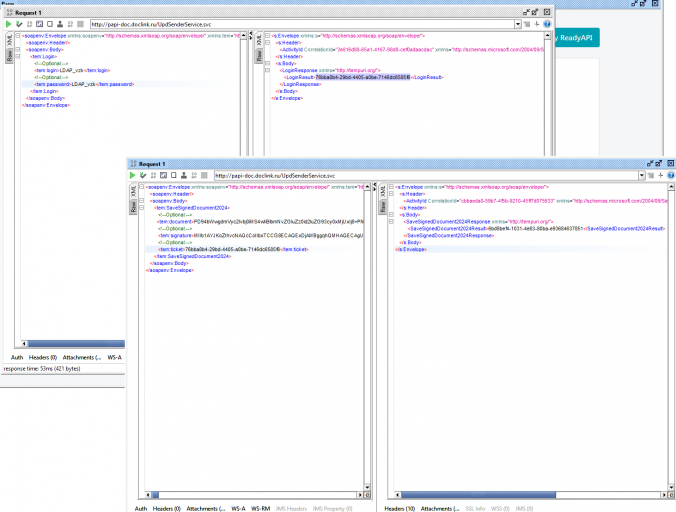Collapse soapenv:Envelope in Login request editor

point(18,36)
